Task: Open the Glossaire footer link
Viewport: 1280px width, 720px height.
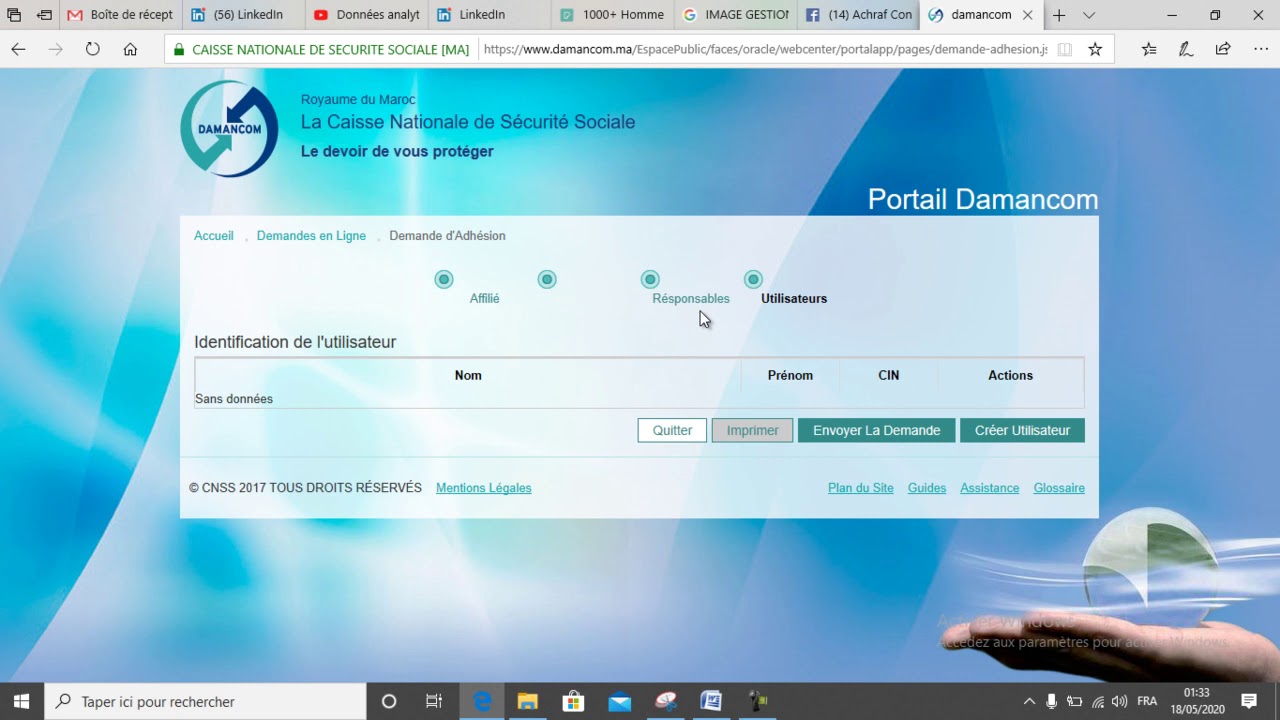Action: (1059, 488)
